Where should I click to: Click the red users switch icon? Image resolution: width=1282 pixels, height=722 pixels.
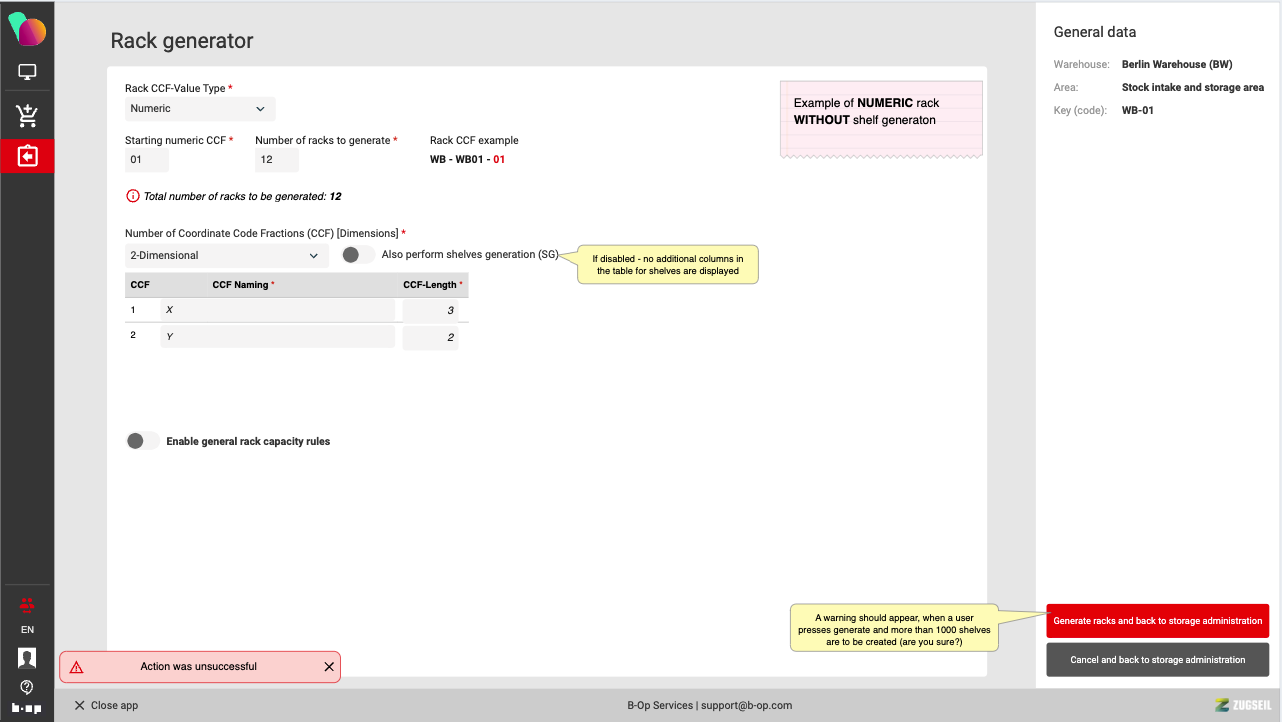click(27, 604)
